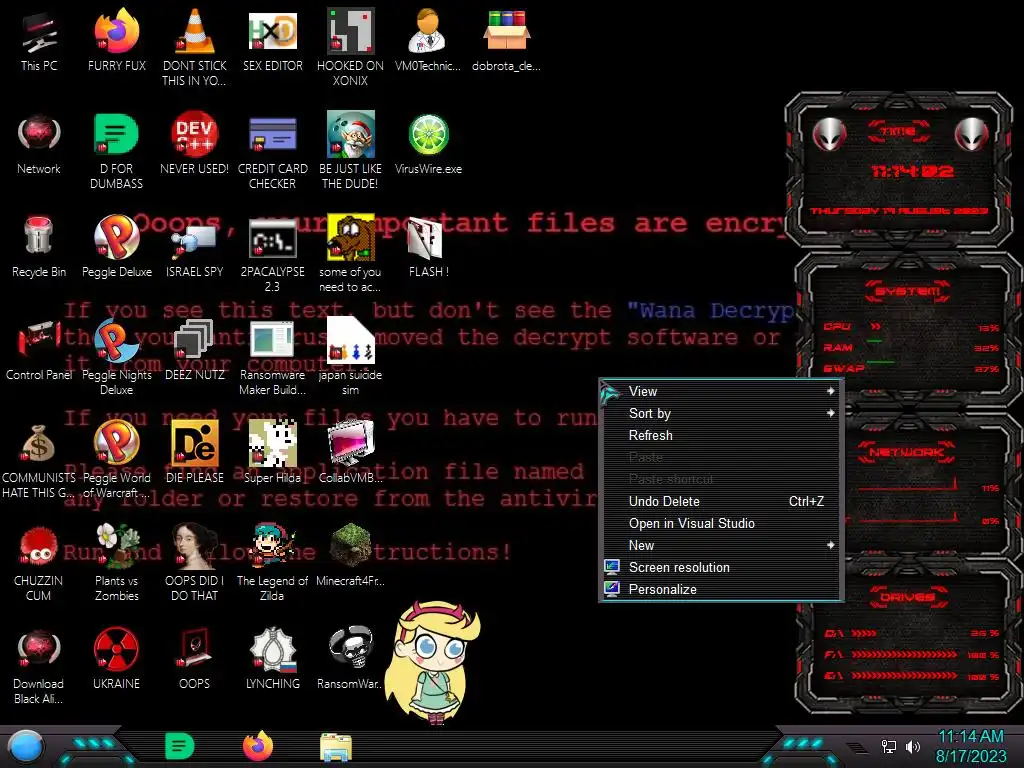1024x768 pixels.
Task: Click the C:\ drive usage bar
Action: coord(912,633)
